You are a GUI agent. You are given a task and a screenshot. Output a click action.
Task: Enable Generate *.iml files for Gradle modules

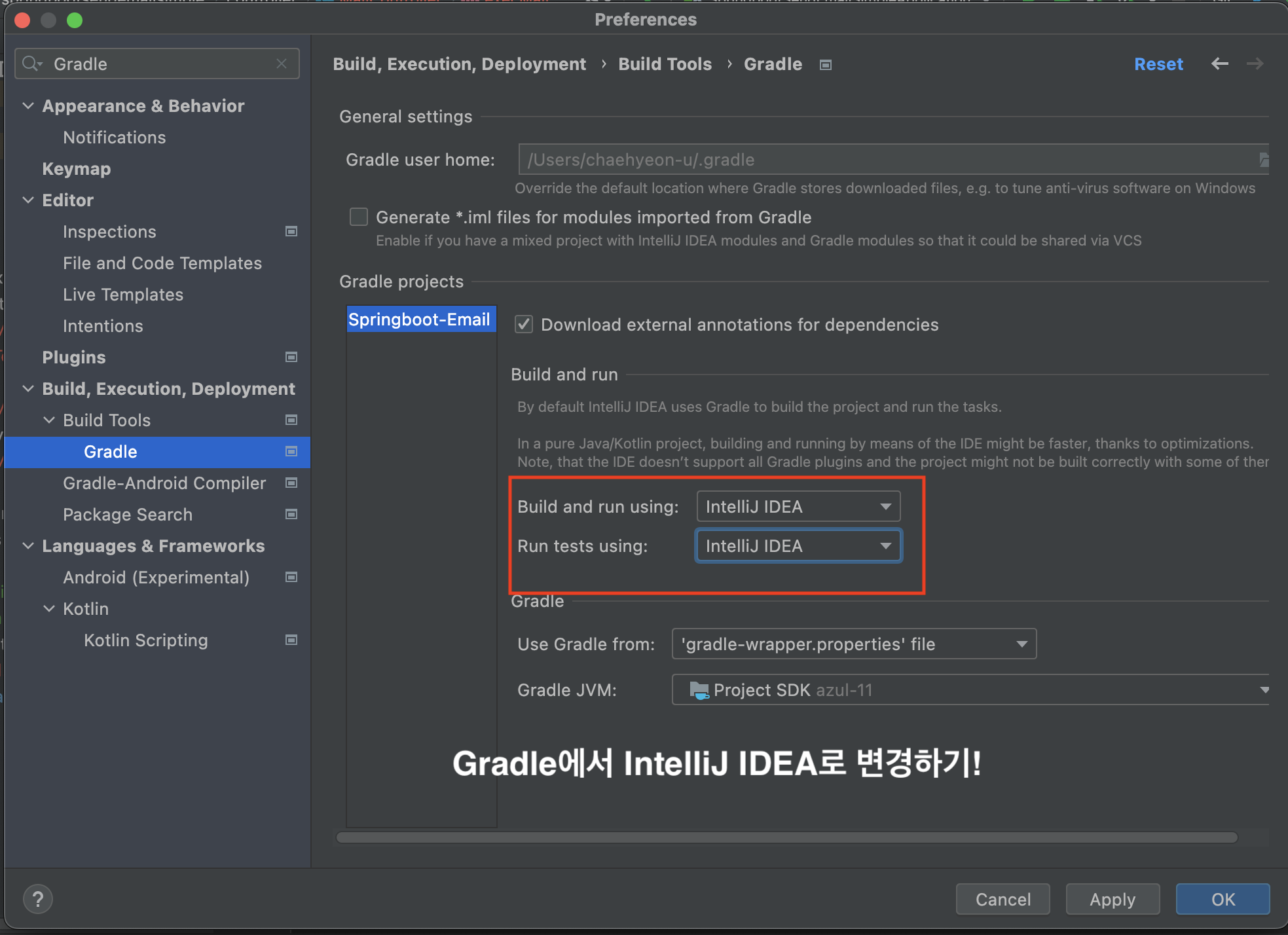click(x=359, y=217)
